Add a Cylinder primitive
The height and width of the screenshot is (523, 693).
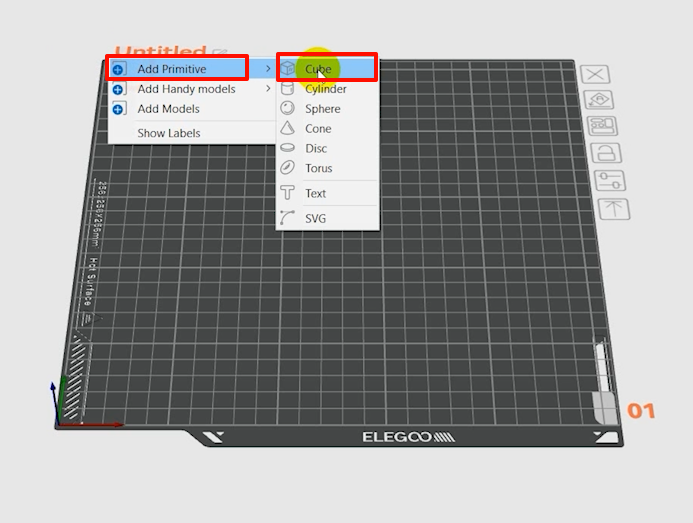326,89
